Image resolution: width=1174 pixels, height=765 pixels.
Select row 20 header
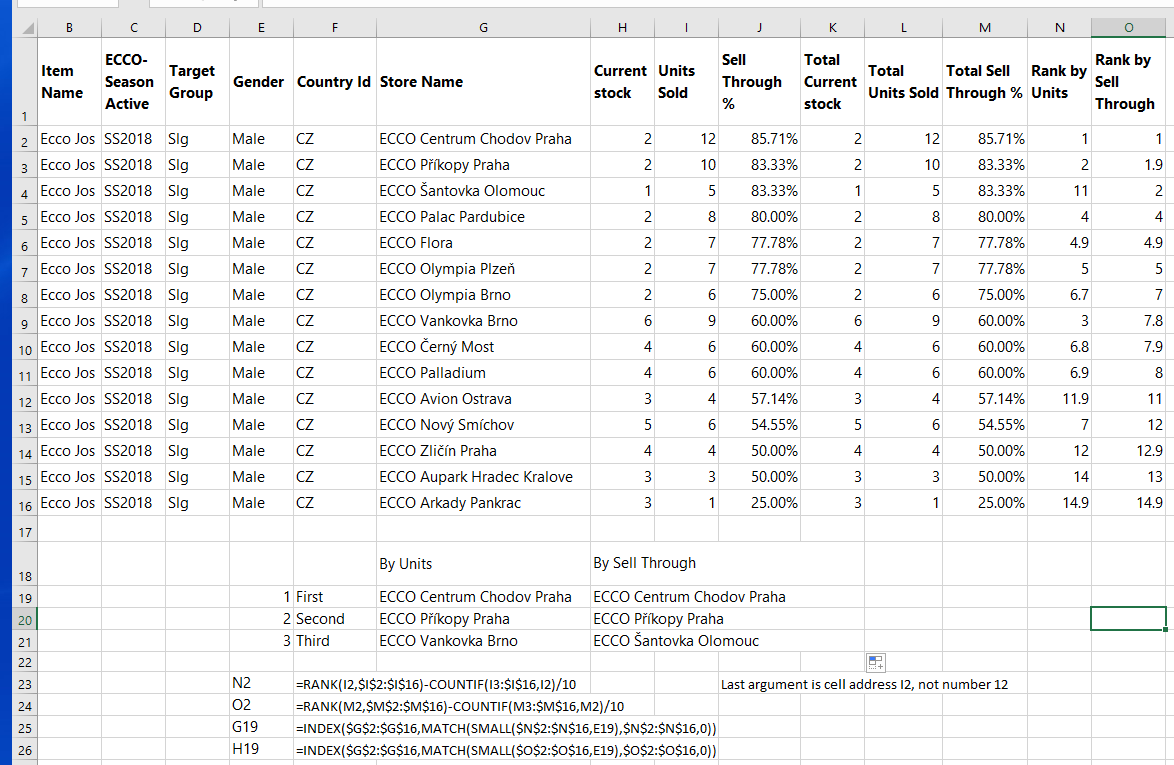pos(25,620)
